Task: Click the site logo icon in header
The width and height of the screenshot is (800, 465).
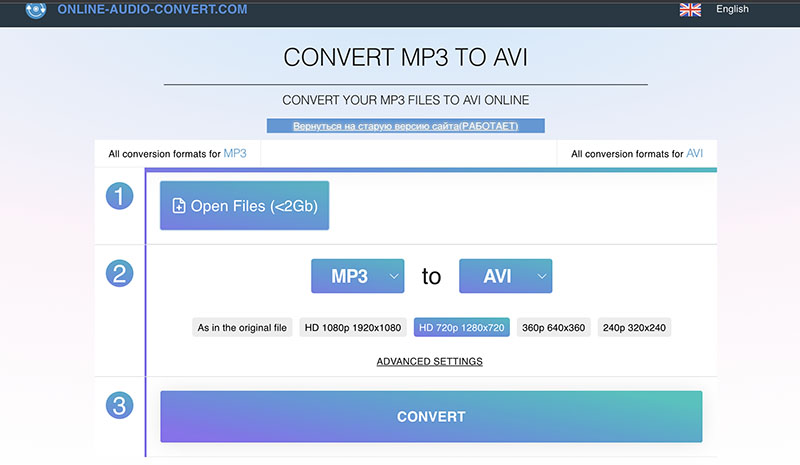Action: pos(36,9)
